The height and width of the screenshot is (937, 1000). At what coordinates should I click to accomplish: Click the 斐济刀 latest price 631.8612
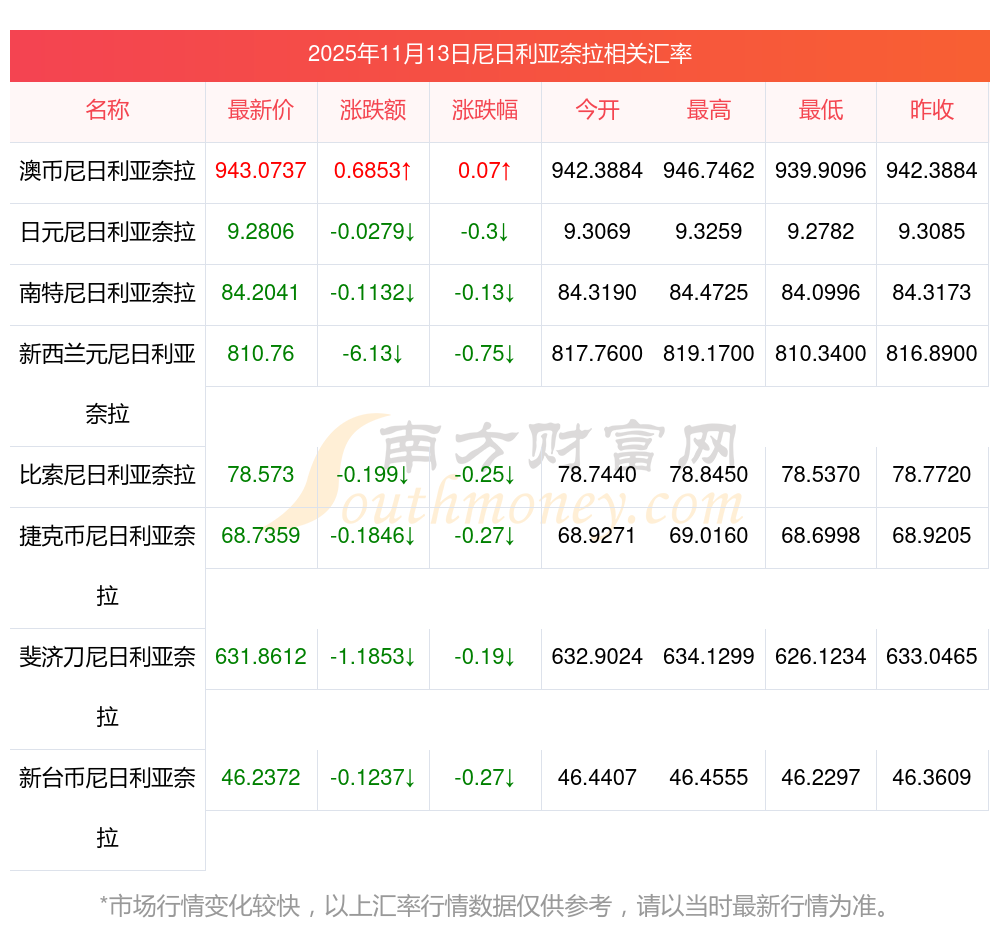[261, 657]
